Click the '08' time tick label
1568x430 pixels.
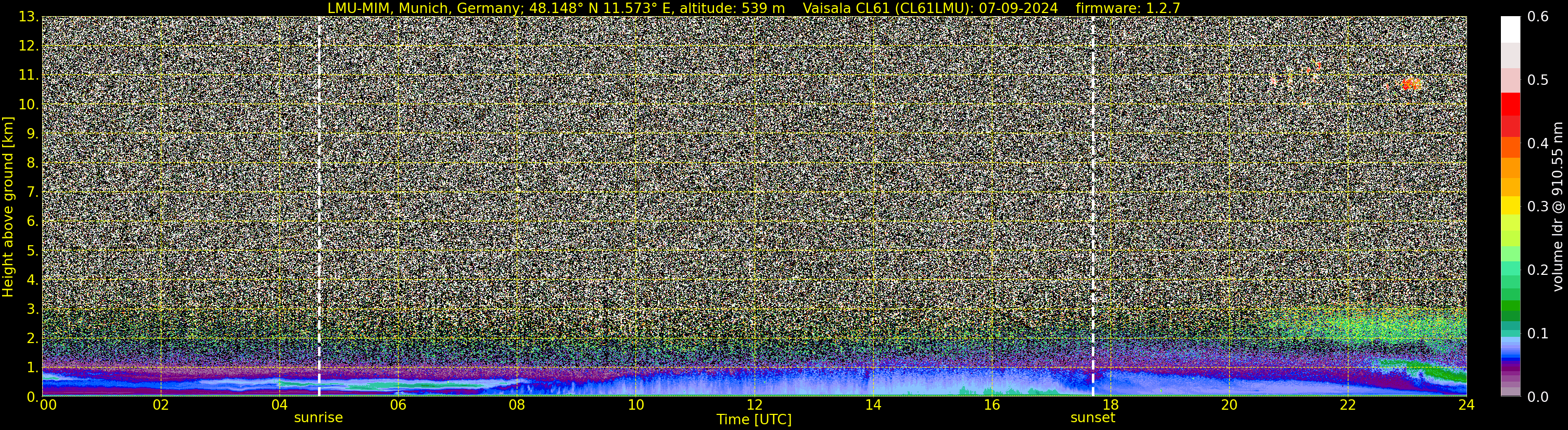click(517, 405)
